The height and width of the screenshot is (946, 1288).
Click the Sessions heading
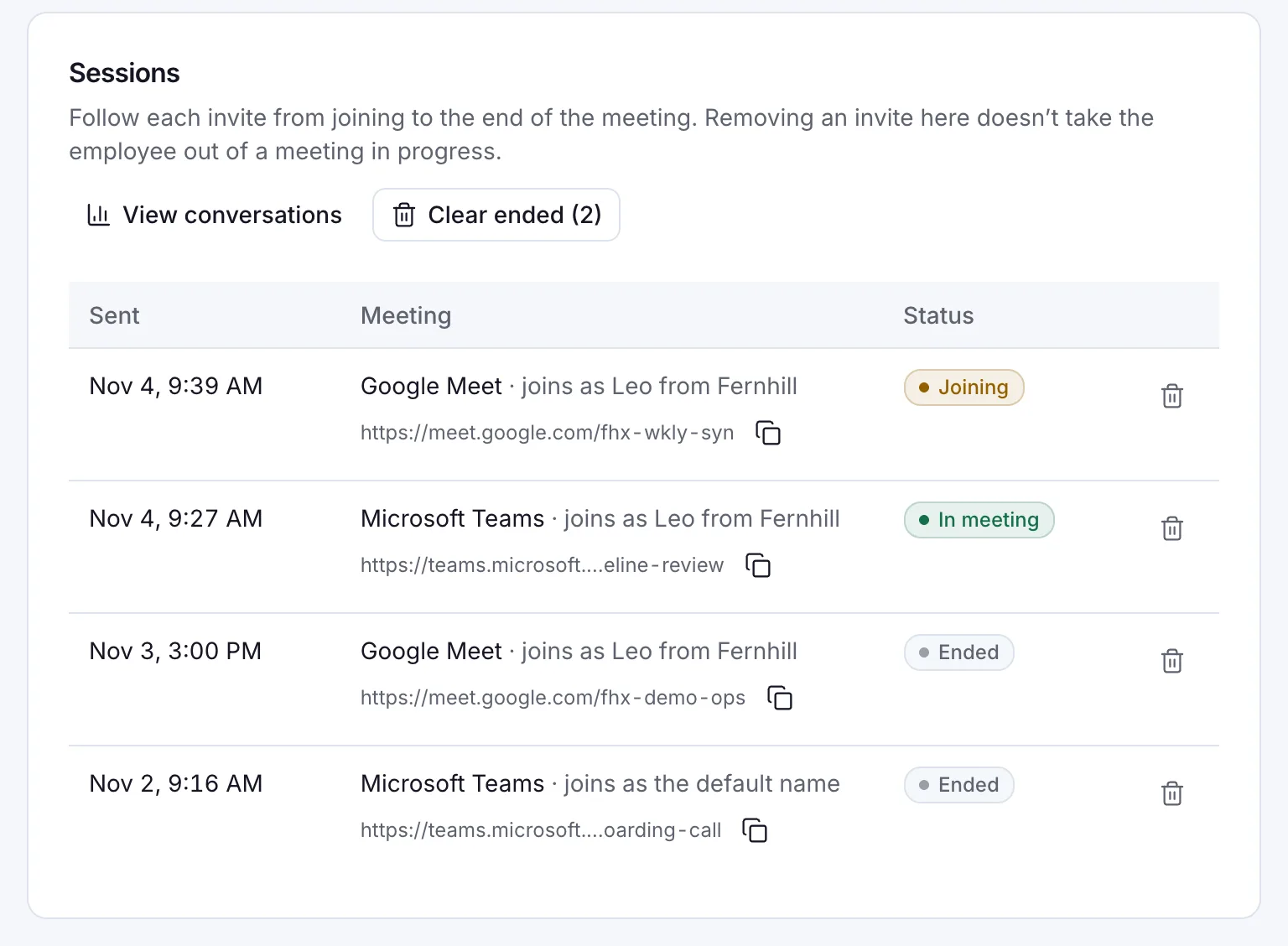(x=124, y=73)
